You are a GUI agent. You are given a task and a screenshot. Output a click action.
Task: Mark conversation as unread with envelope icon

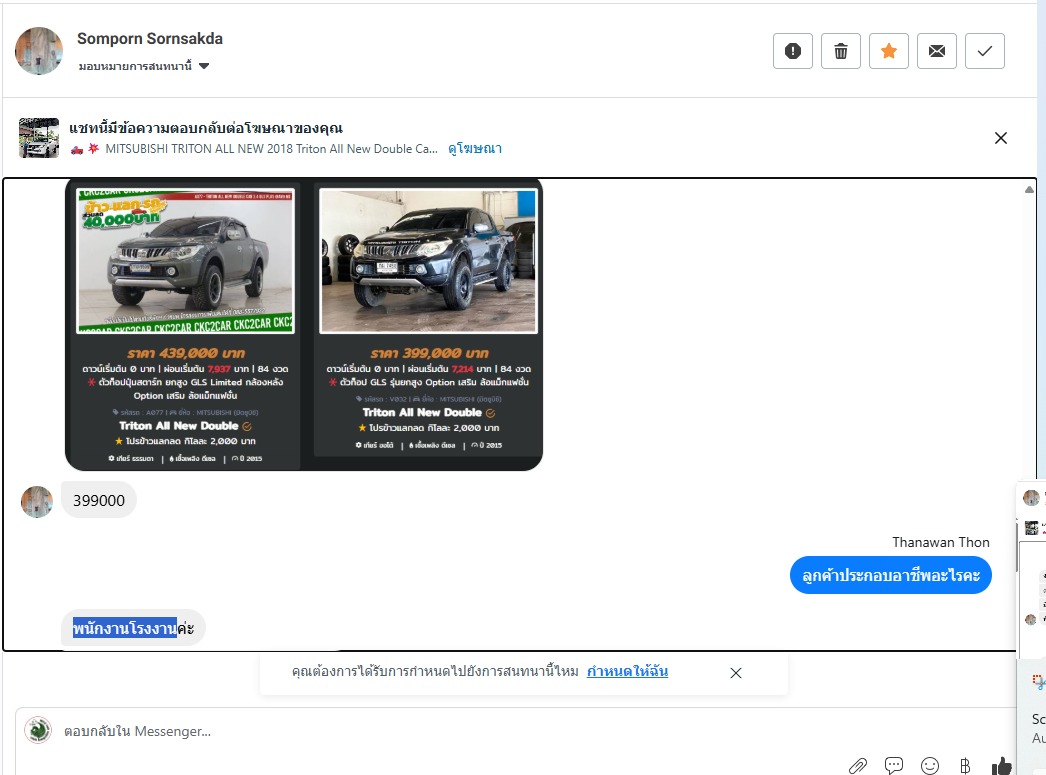(937, 51)
